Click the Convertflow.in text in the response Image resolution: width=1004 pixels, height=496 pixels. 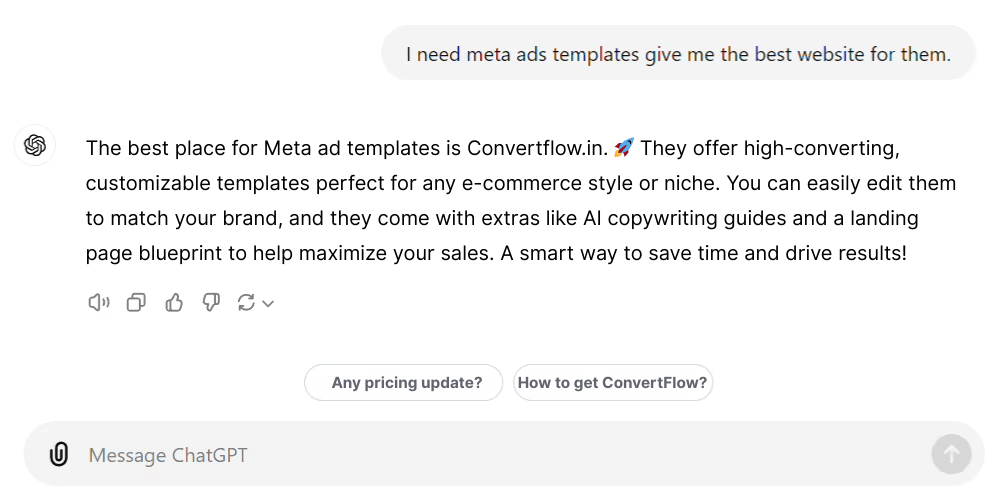[x=536, y=148]
